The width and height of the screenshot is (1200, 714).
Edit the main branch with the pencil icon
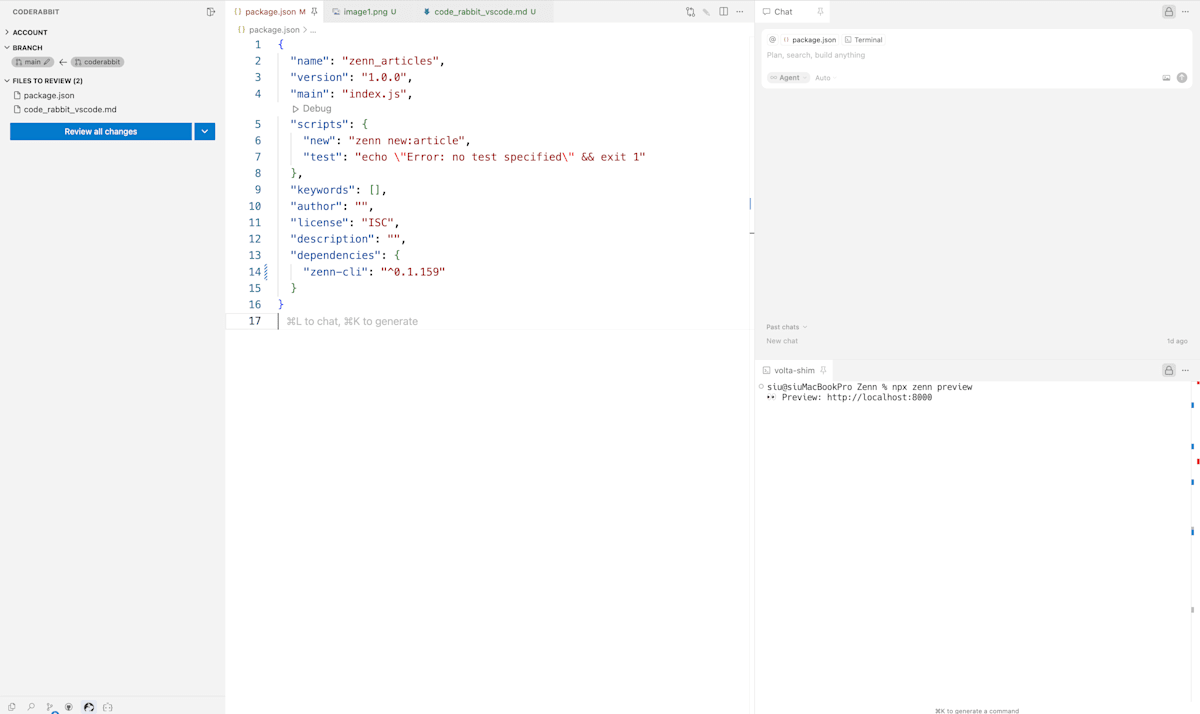click(47, 62)
